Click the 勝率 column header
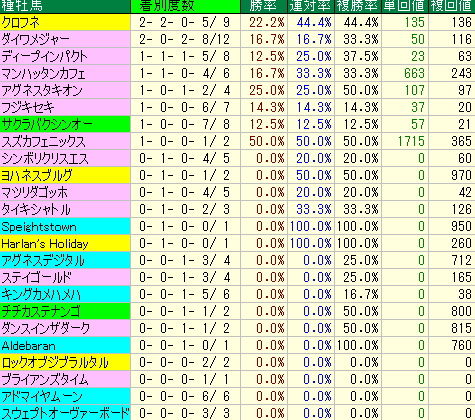Image resolution: width=475 pixels, height=420 pixels. pyautogui.click(x=263, y=6)
